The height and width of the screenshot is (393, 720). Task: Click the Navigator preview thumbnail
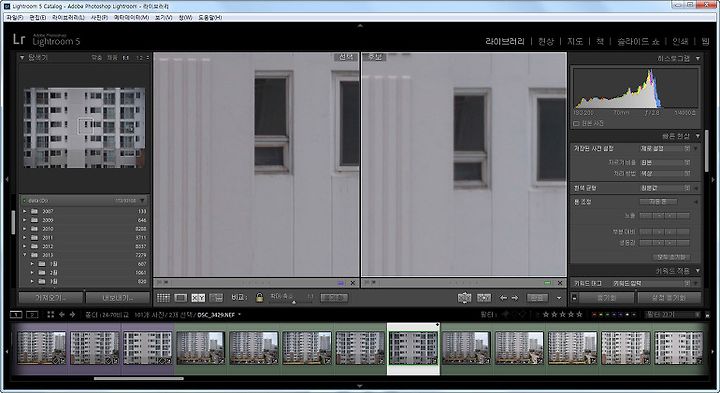tap(84, 127)
